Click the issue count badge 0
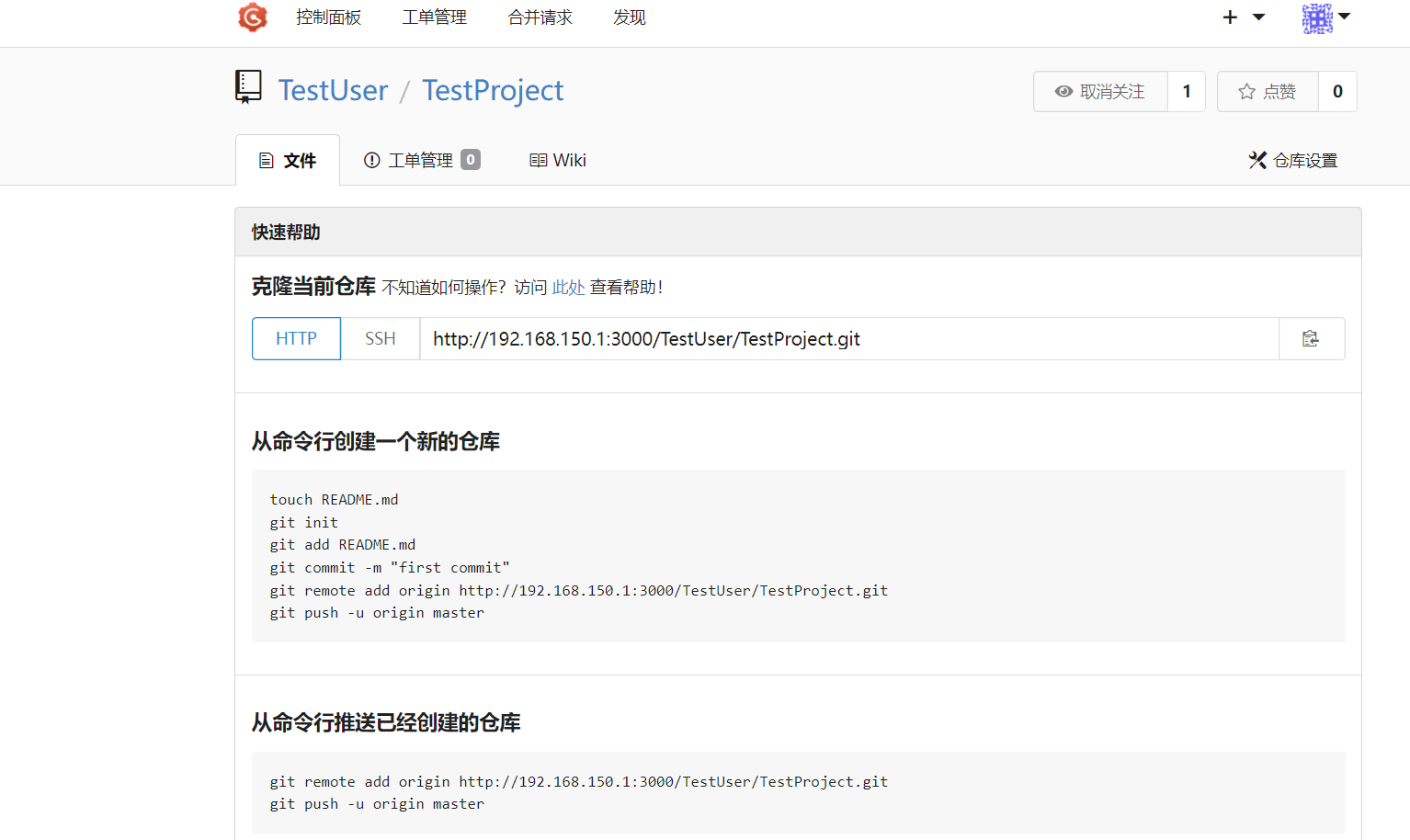 pos(471,160)
